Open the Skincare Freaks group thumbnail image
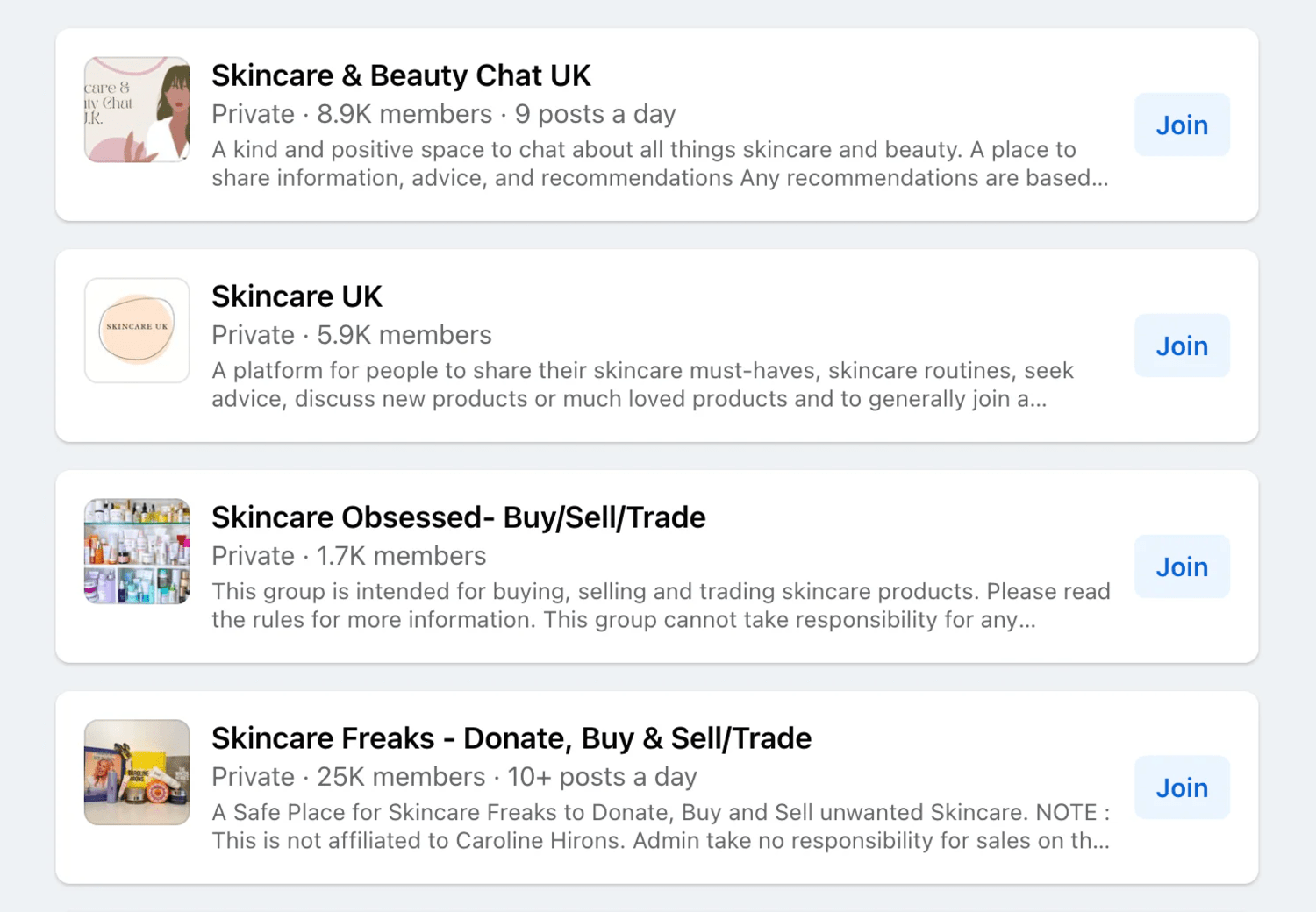This screenshot has height=912, width=1316. click(137, 773)
